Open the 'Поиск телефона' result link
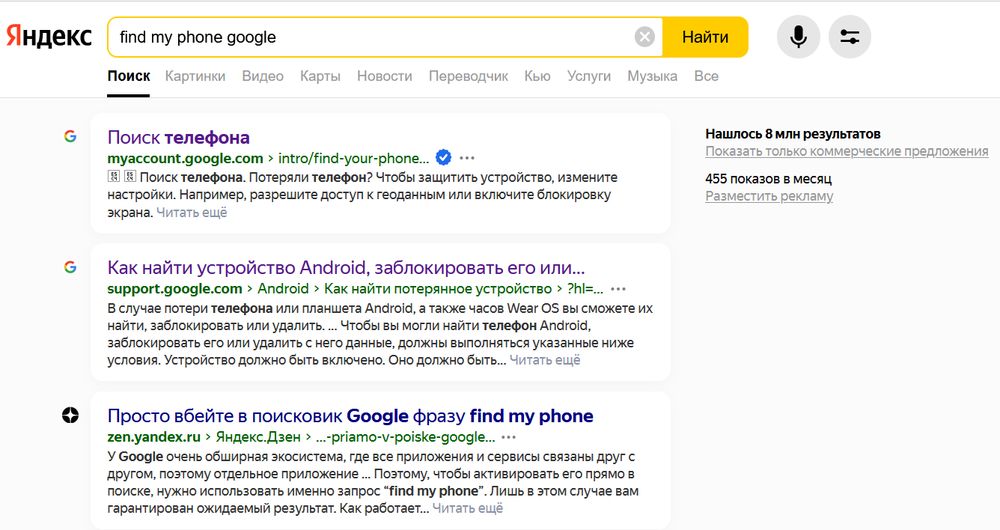This screenshot has height=530, width=1000. (x=178, y=137)
